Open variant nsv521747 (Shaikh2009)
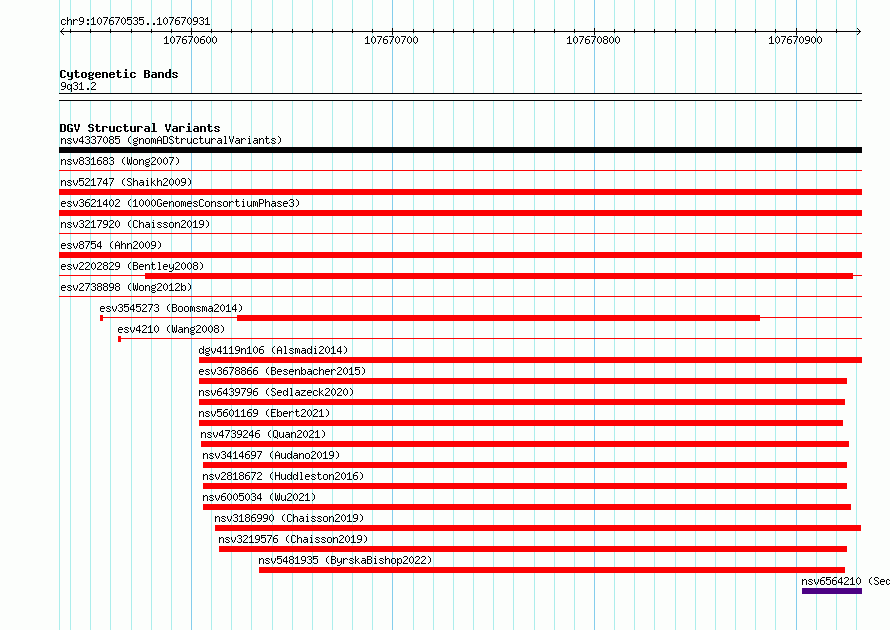This screenshot has width=890, height=630. tap(126, 182)
